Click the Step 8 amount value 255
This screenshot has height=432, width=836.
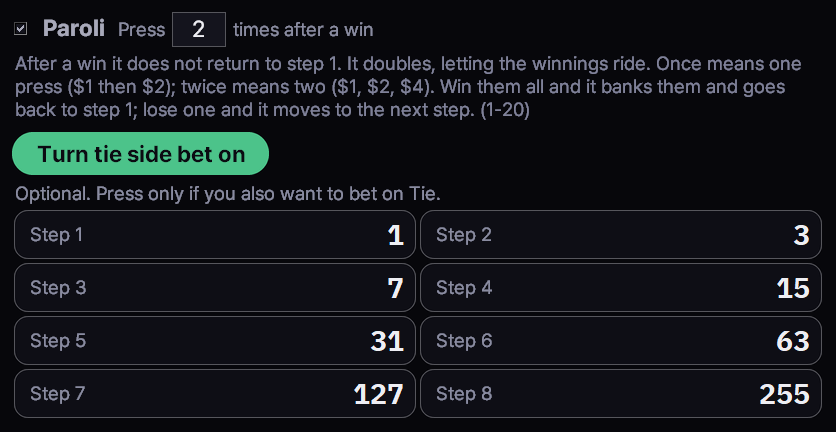[784, 394]
